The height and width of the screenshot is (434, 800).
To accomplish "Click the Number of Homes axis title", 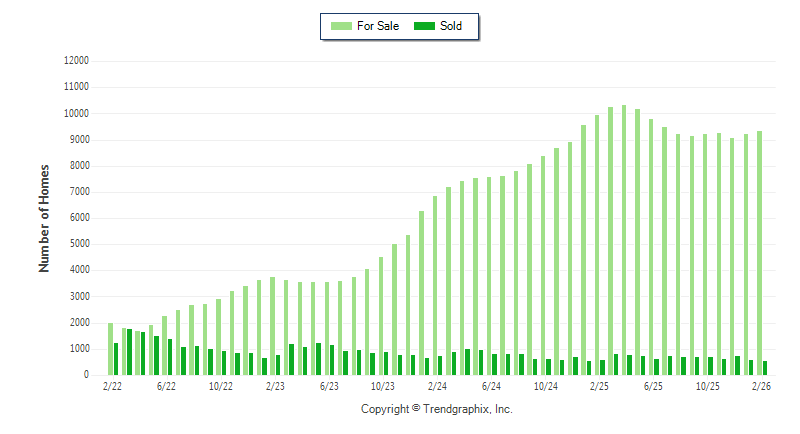I will click(44, 219).
